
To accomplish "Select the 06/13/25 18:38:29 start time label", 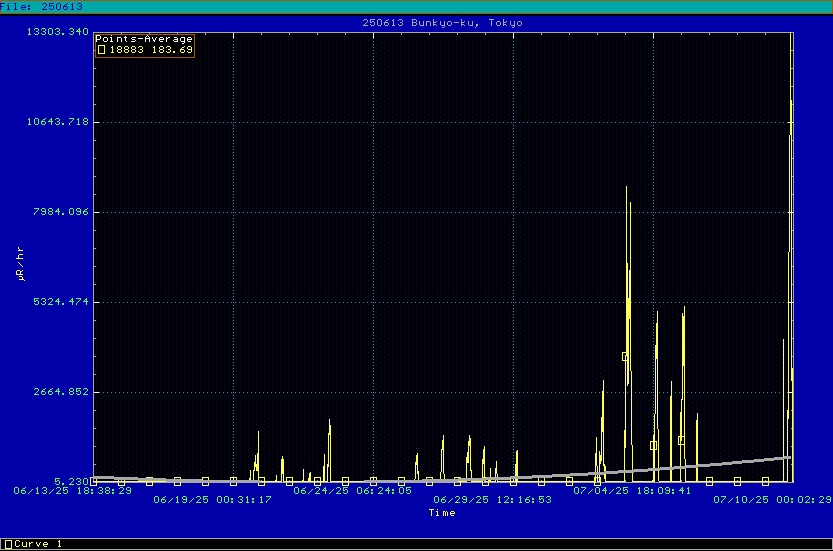I will (72, 491).
